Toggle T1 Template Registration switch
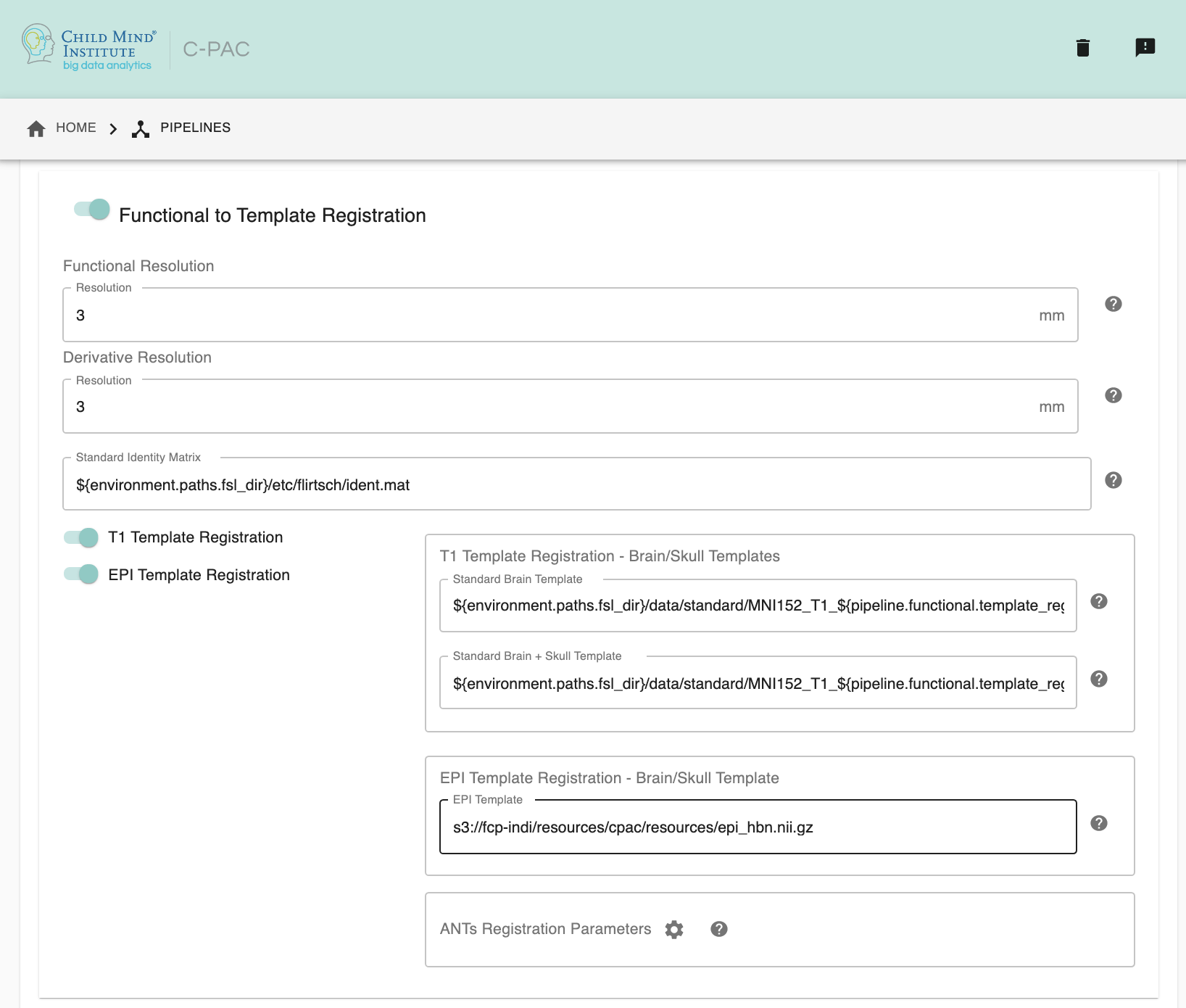The image size is (1186, 1008). point(81,537)
